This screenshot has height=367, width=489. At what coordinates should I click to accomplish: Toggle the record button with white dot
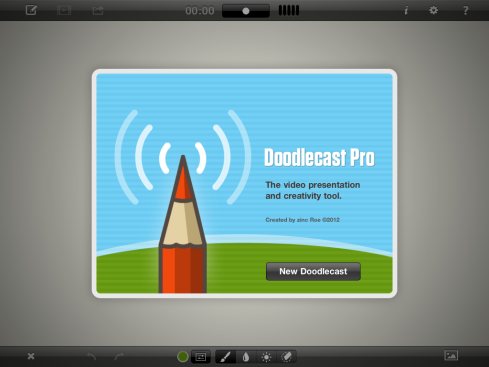tap(246, 11)
